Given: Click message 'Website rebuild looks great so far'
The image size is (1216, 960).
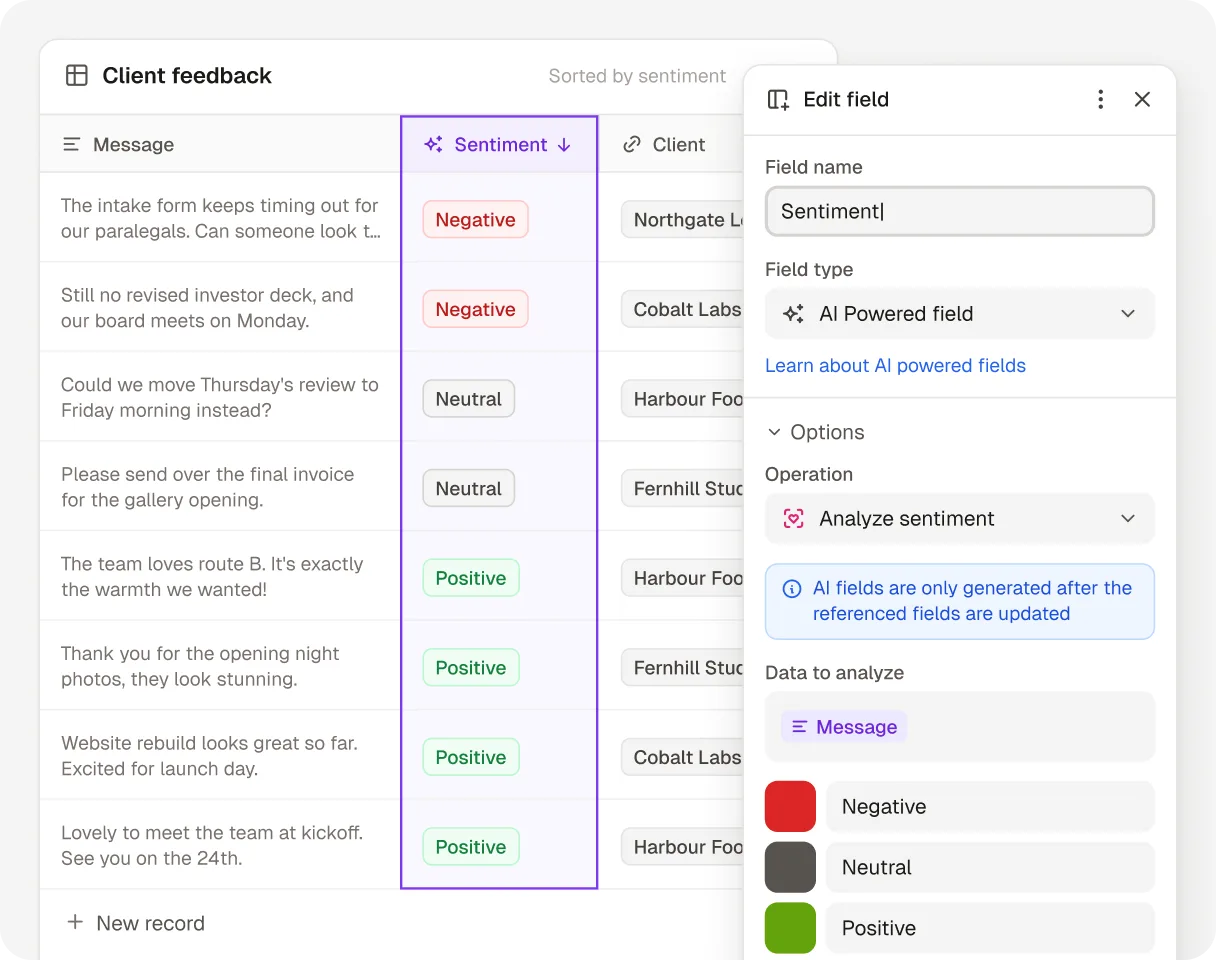Looking at the screenshot, I should 209,756.
